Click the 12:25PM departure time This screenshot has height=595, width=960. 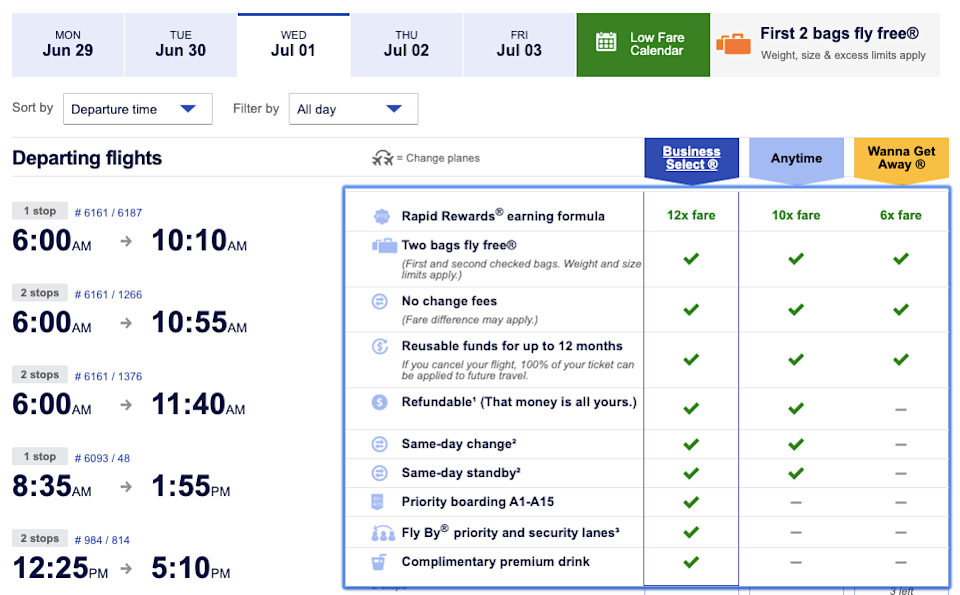coord(60,568)
